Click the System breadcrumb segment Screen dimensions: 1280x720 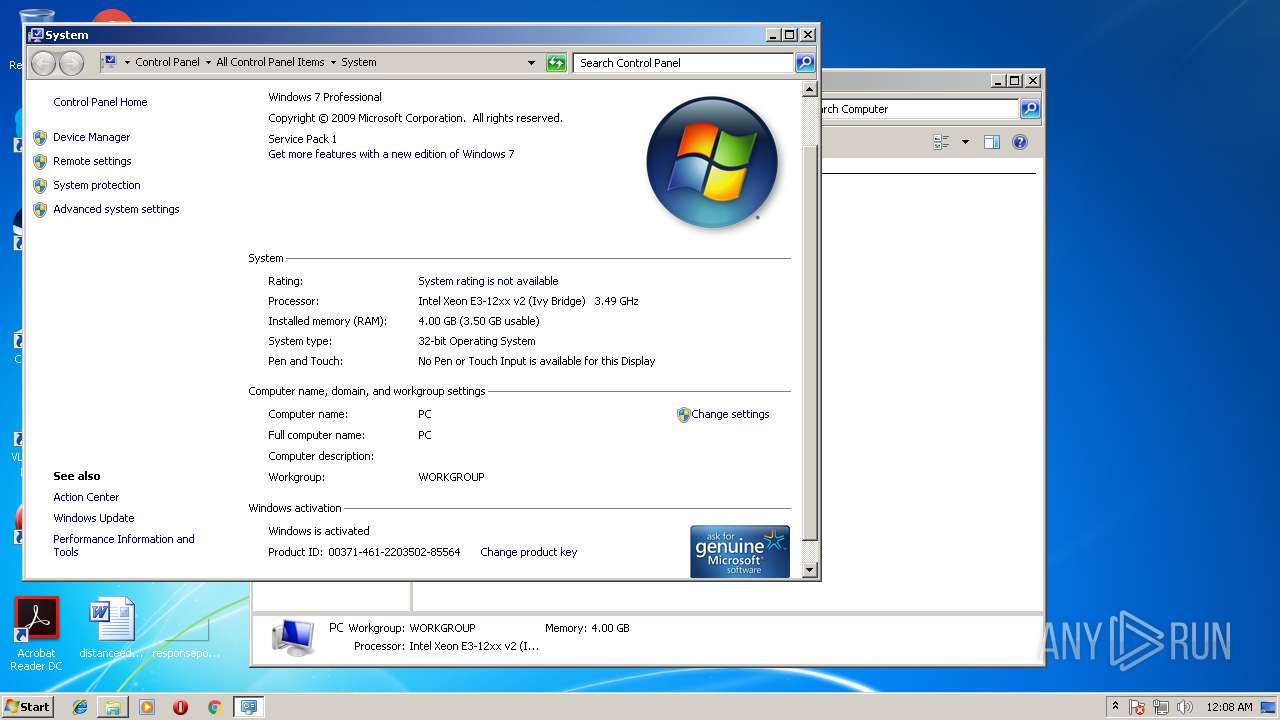[359, 62]
